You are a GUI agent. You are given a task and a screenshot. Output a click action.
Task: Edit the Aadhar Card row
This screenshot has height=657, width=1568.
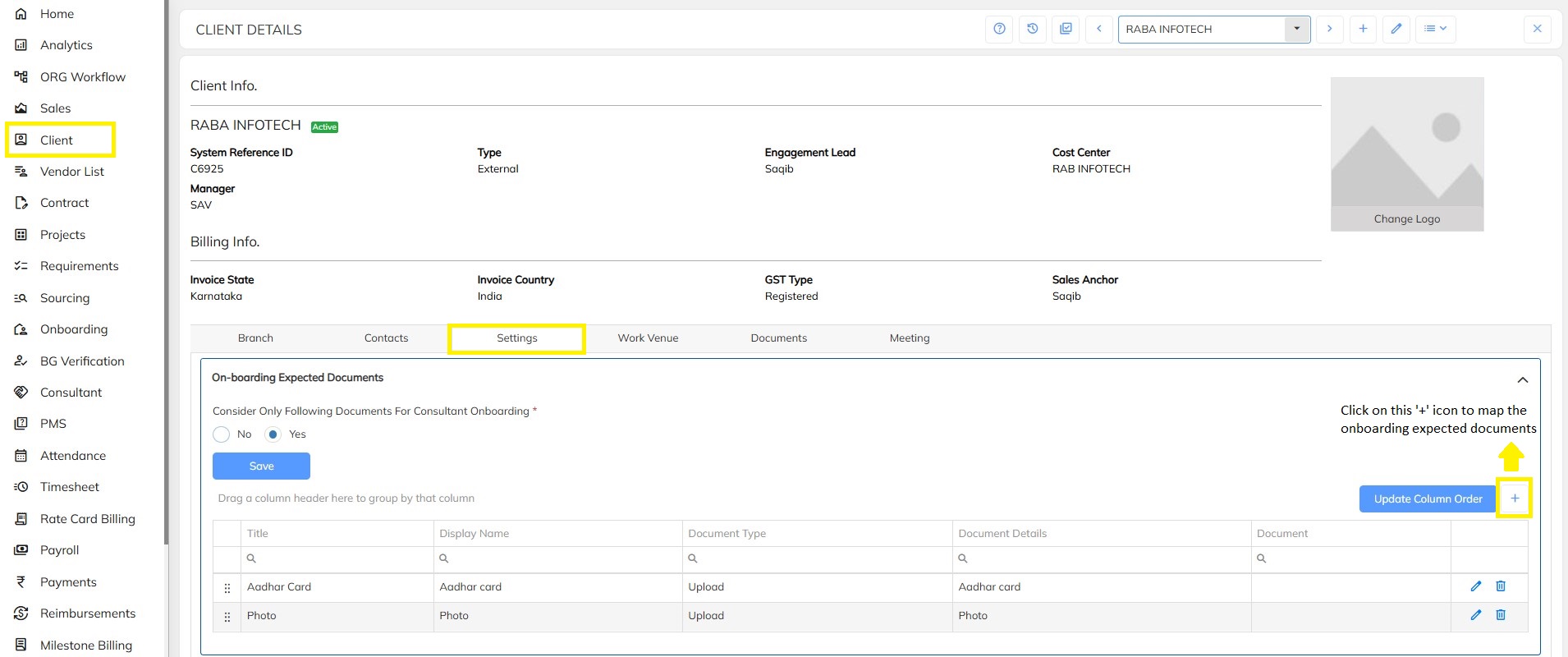click(1476, 586)
